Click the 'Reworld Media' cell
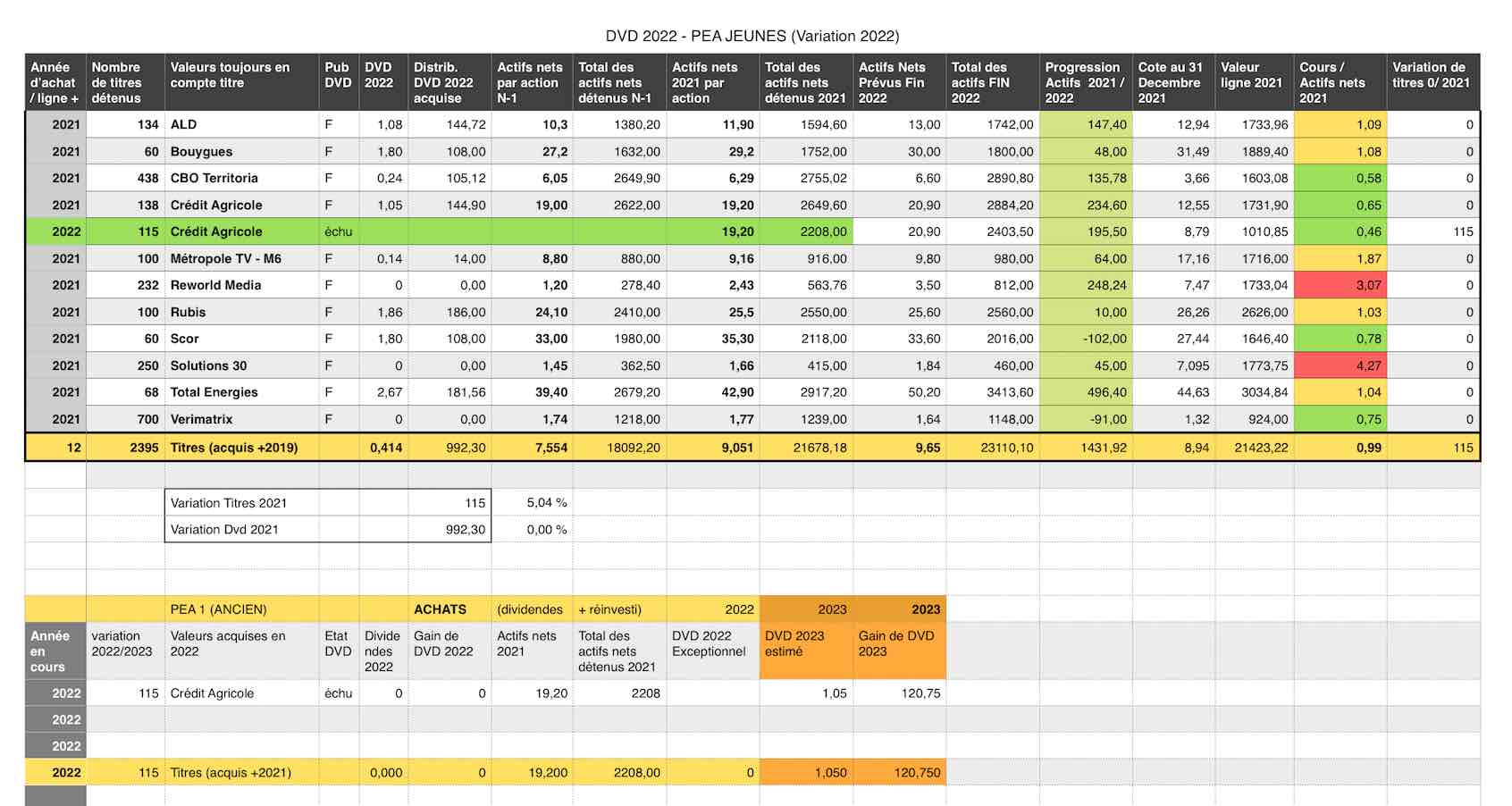Screen dimensions: 1512x806 click(241, 285)
